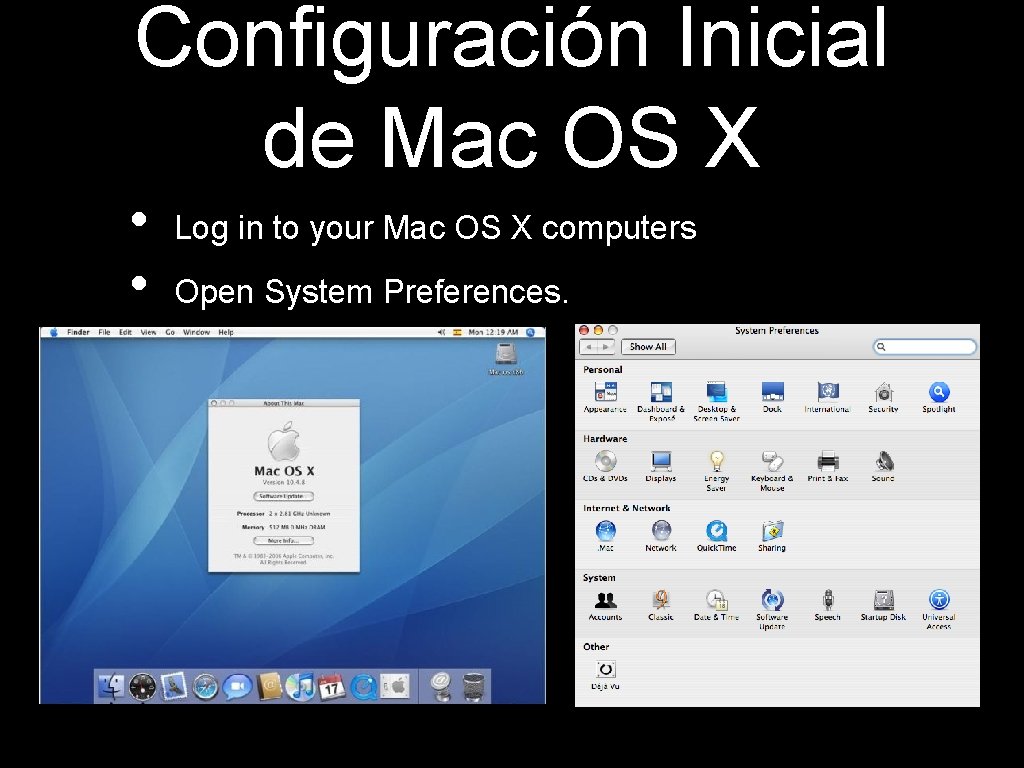Open Sound preferences
1024x768 pixels.
pos(883,466)
